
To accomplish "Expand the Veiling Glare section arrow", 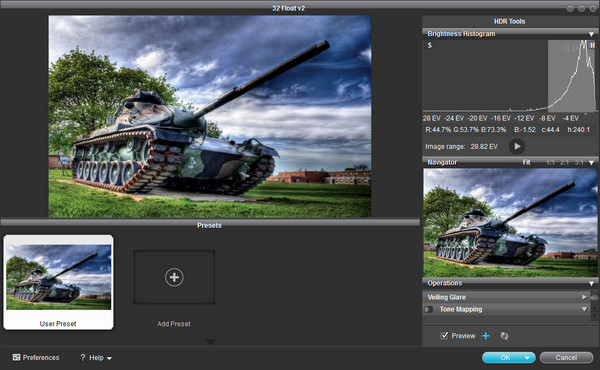I will 584,297.
